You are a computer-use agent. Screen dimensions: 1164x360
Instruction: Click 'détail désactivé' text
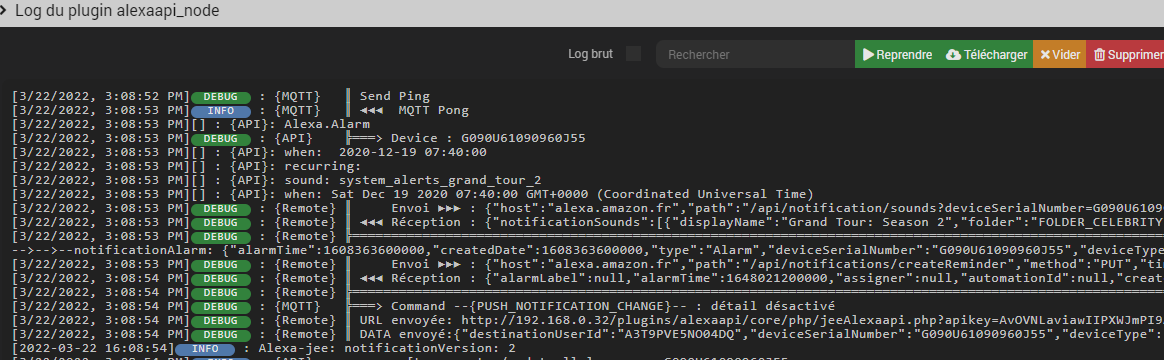click(x=774, y=306)
